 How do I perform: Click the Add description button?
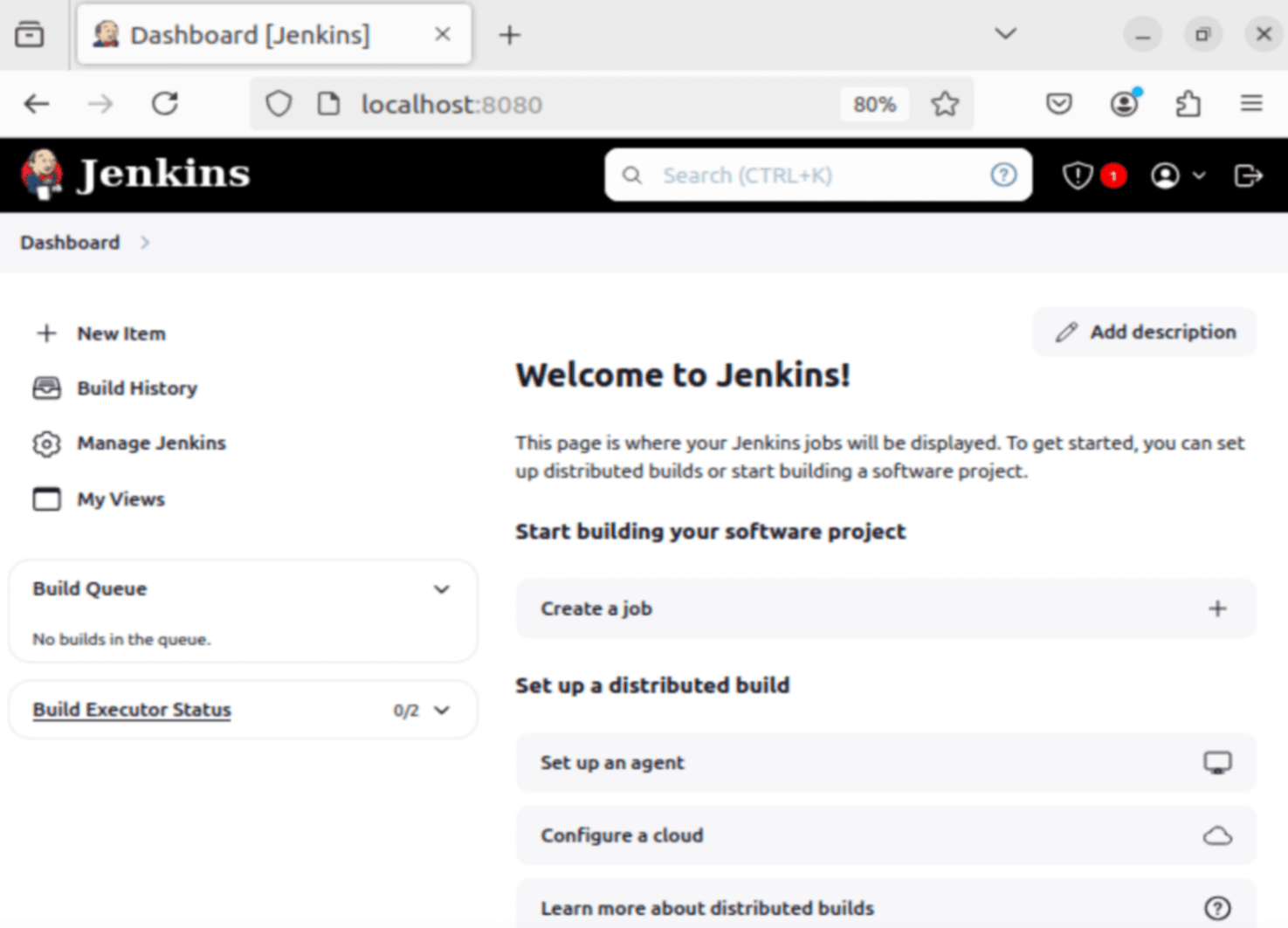1144,332
